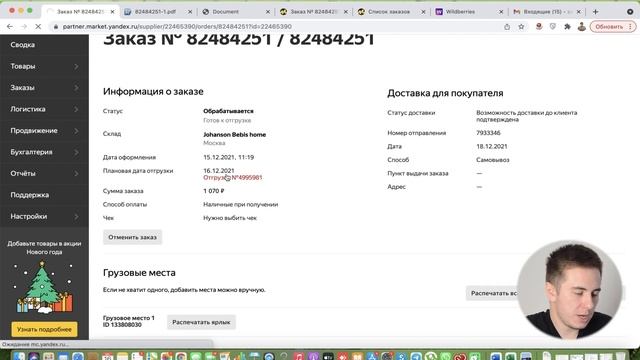The width and height of the screenshot is (640, 360).
Task: Expand the Заказы sidebar chevron
Action: pos(76,88)
